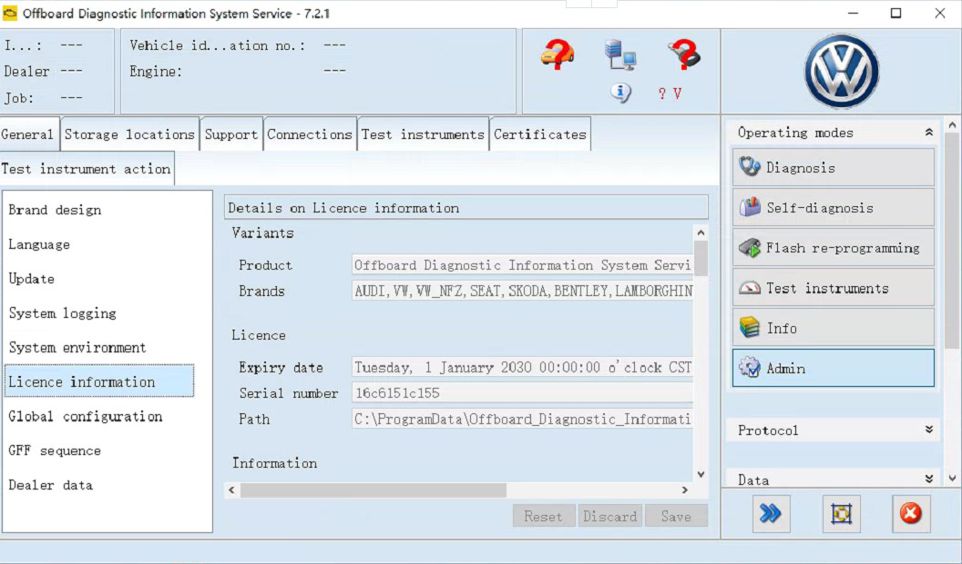The image size is (962, 564).
Task: Click the diagnostic interface question mark icon
Action: [685, 55]
